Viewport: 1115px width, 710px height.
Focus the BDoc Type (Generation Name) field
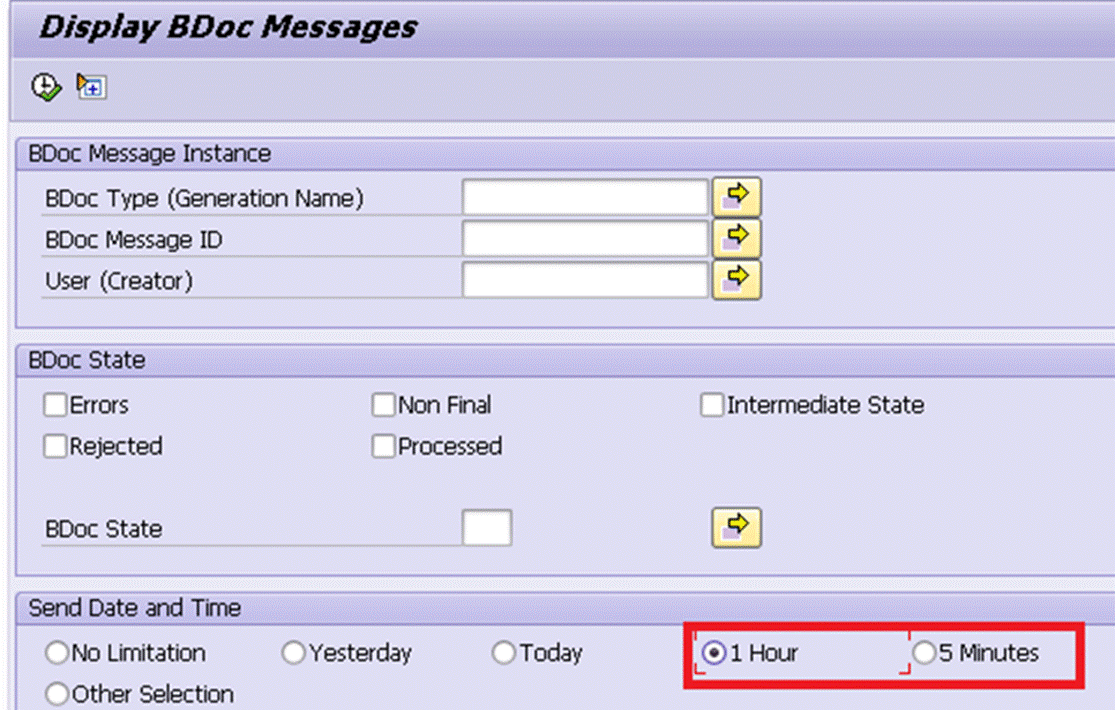click(x=585, y=197)
